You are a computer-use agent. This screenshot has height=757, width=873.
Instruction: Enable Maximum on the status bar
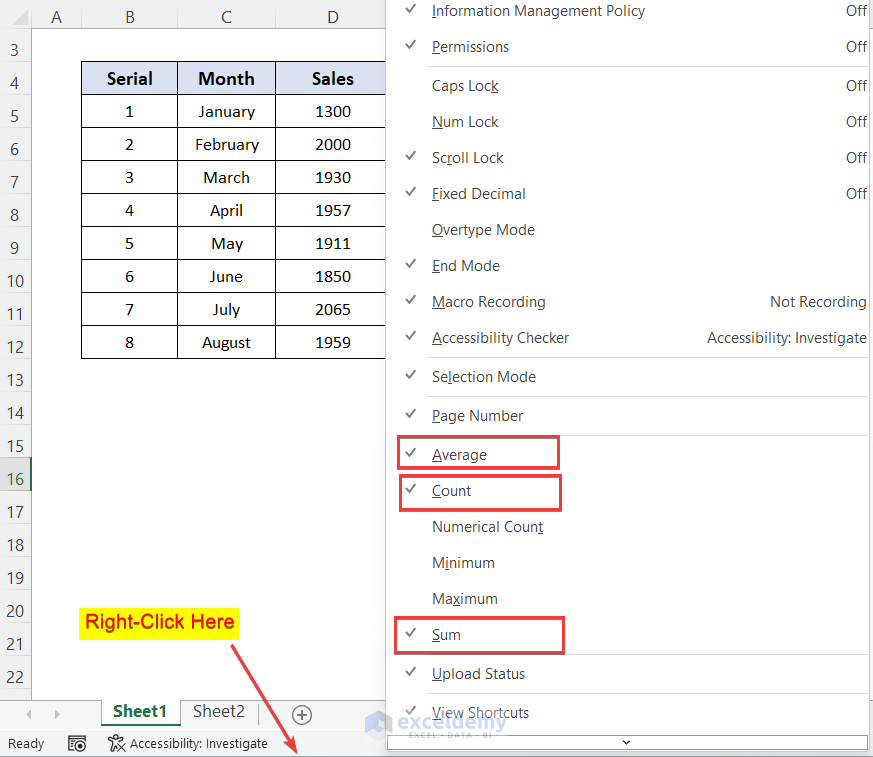tap(464, 598)
